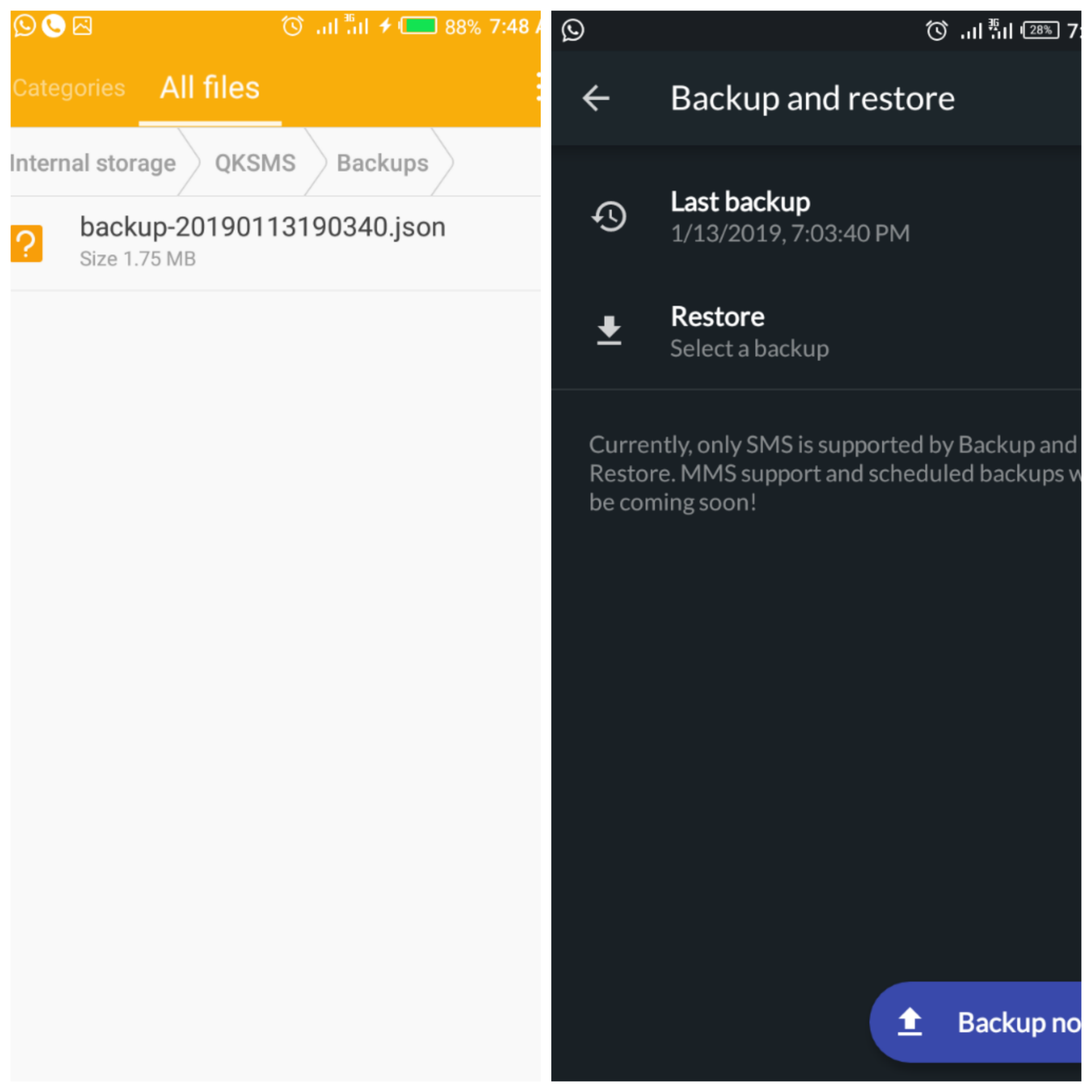Tap Restore to select a backup
This screenshot has width=1092, height=1092.
[816, 331]
